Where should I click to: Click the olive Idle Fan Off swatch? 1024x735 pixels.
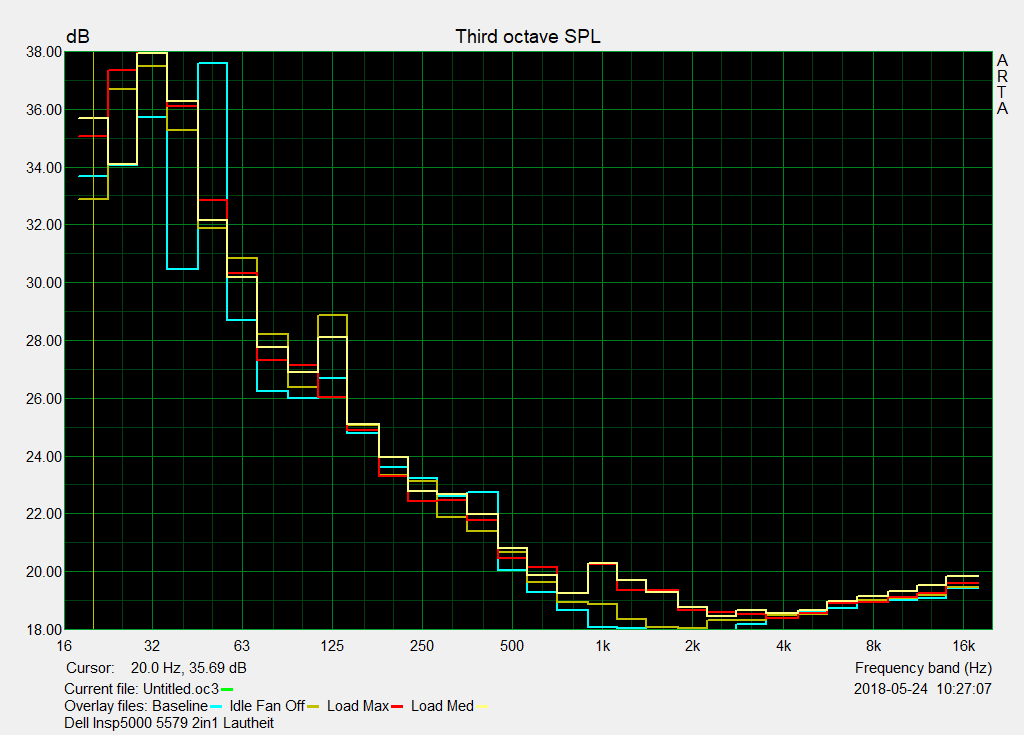pyautogui.click(x=313, y=707)
